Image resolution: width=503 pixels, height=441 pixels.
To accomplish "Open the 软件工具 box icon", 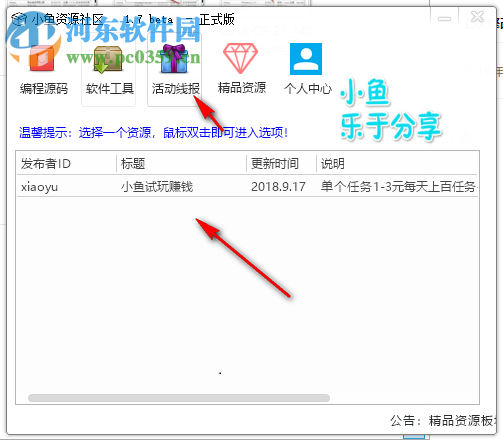I will [x=108, y=59].
